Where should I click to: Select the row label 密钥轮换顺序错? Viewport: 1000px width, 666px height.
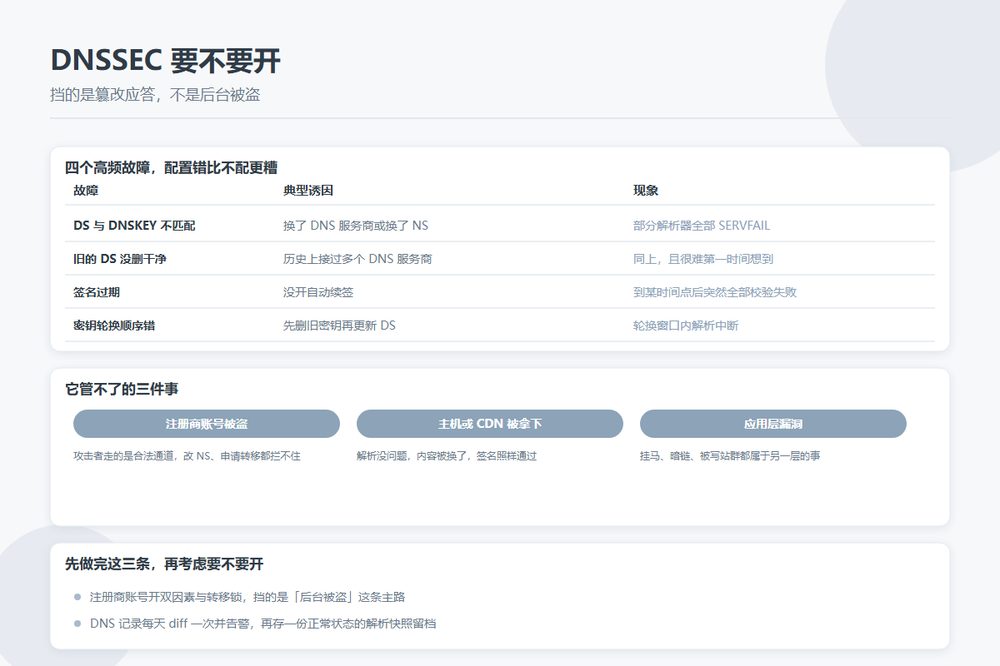click(114, 325)
